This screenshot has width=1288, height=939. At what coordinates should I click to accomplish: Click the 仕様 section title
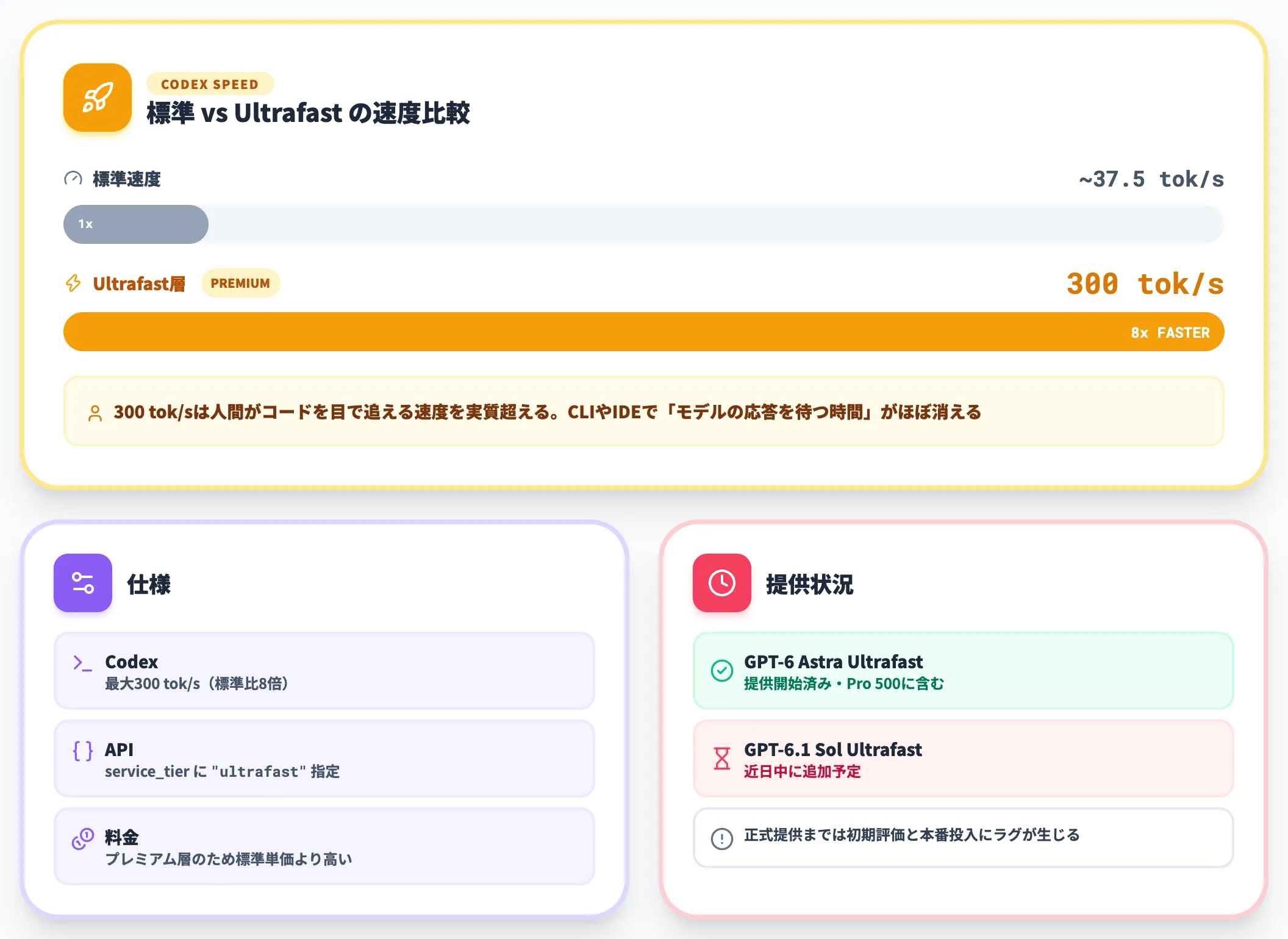coord(149,584)
